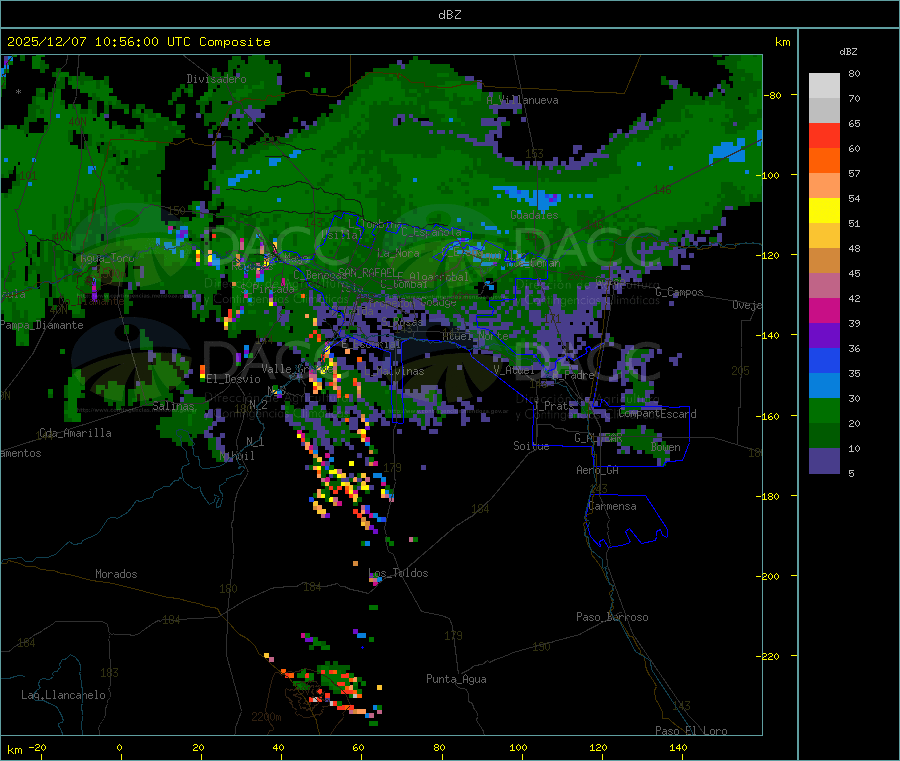
Task: Click the Carmensa location label
Action: (612, 506)
